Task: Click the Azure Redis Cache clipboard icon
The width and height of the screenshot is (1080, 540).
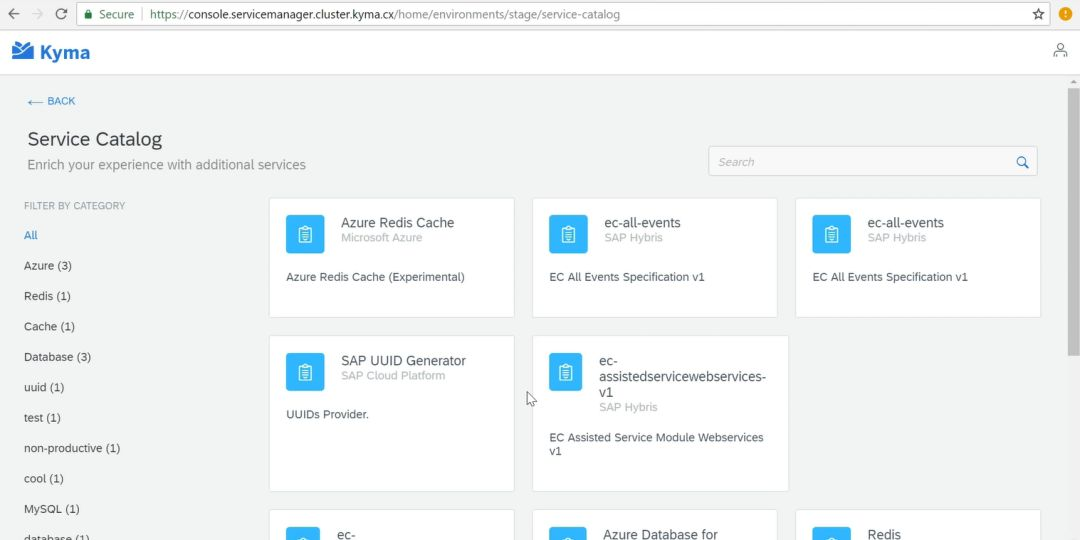Action: 305,234
